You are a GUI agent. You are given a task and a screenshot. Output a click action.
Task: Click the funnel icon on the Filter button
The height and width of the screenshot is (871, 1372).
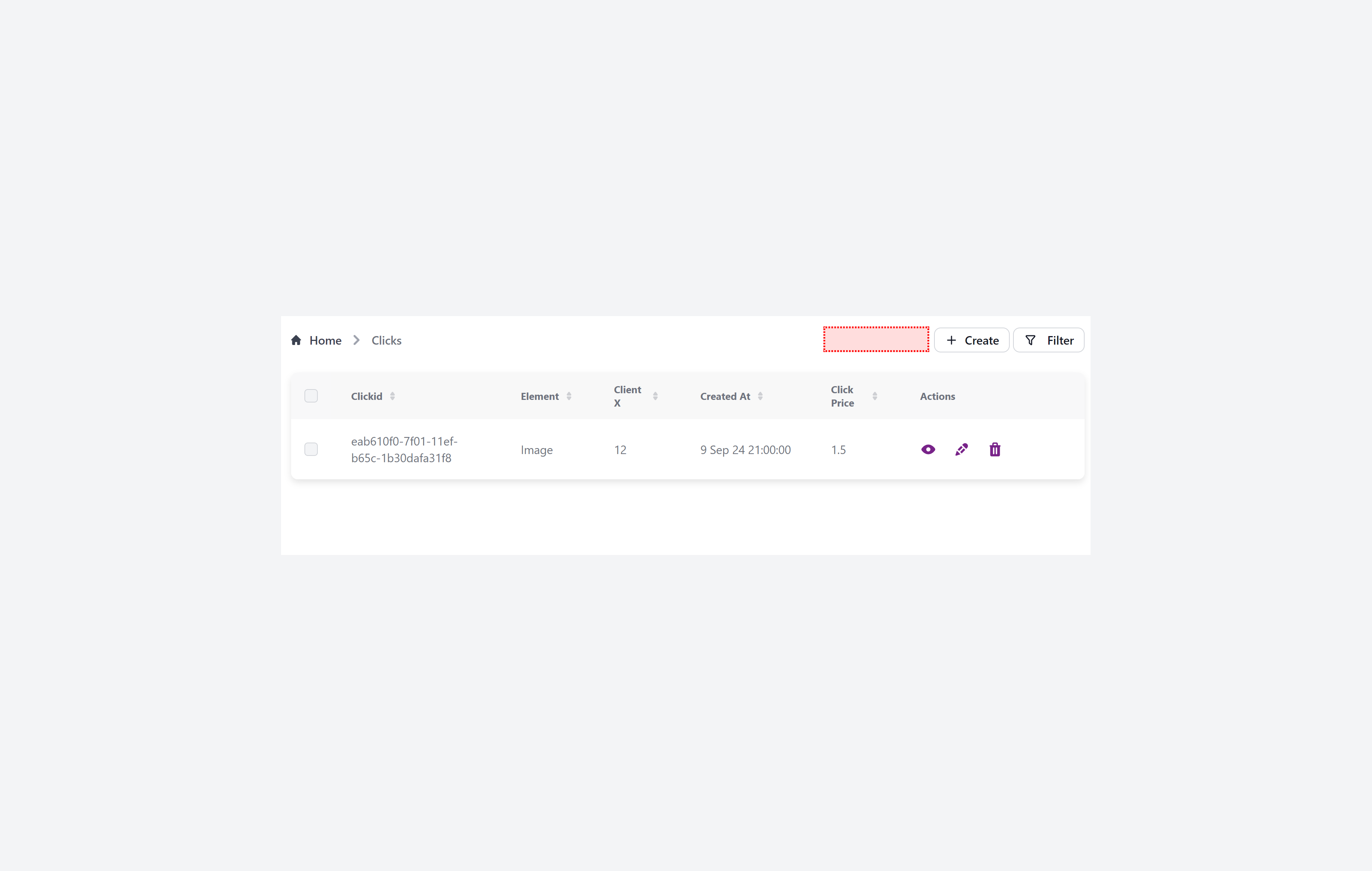(1030, 340)
